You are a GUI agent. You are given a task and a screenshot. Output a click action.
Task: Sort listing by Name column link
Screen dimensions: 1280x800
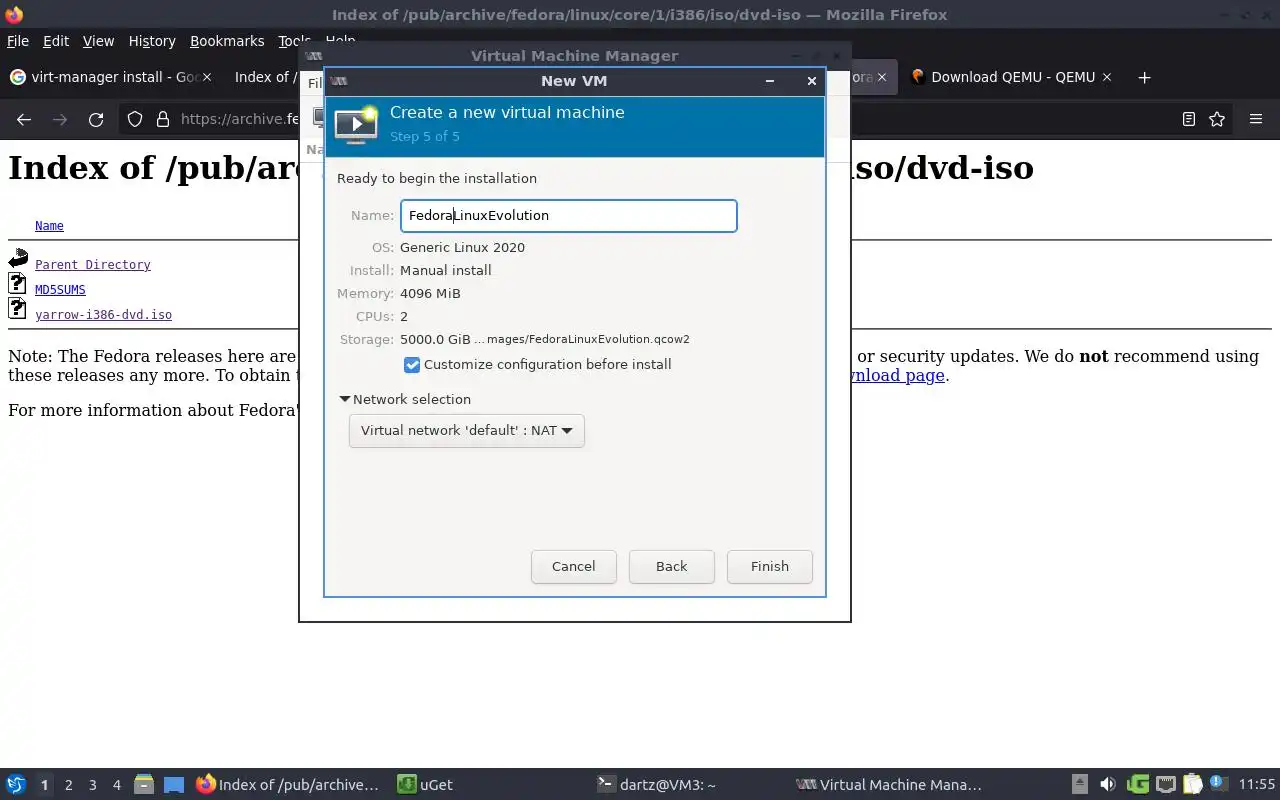tap(49, 226)
